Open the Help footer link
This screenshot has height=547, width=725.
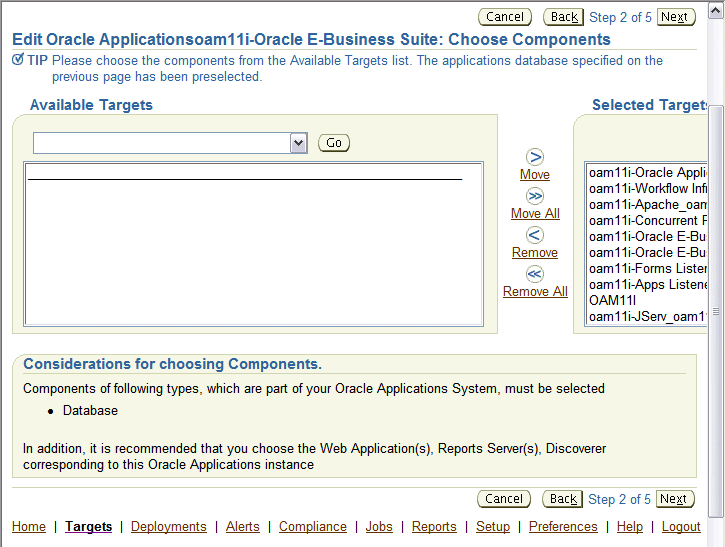pyautogui.click(x=630, y=527)
